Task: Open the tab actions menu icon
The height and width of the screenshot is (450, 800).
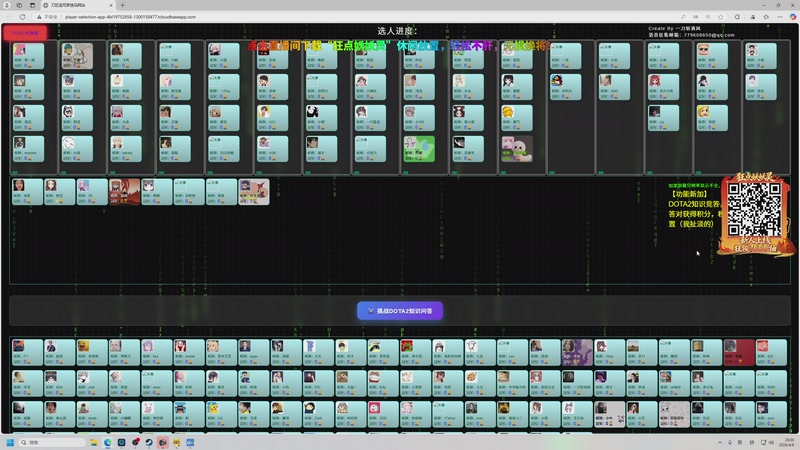Action: [x=32, y=5]
